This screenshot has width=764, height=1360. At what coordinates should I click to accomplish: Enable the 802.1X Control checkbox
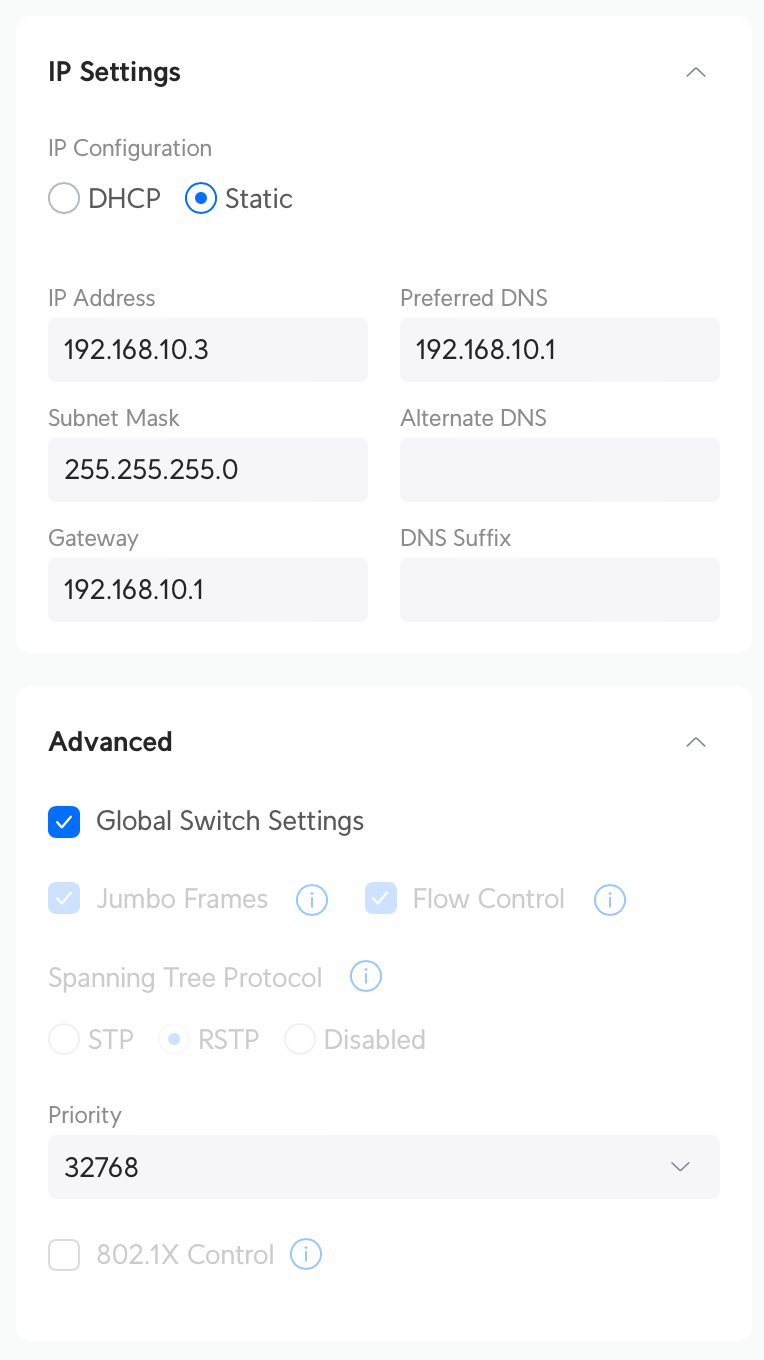point(64,1255)
